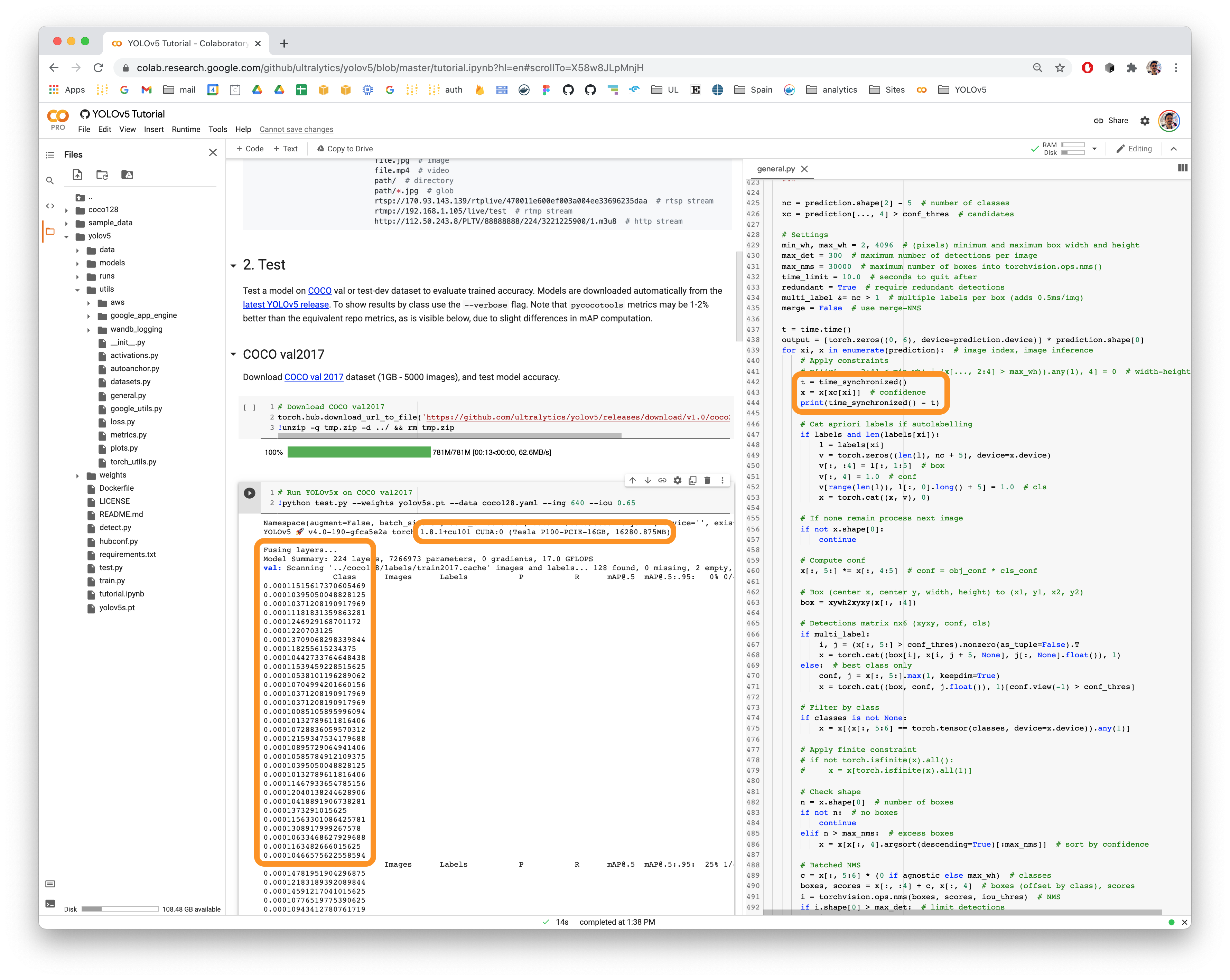Select the empty-bracket download cell run area
This screenshot has height=980, width=1230.
point(249,407)
